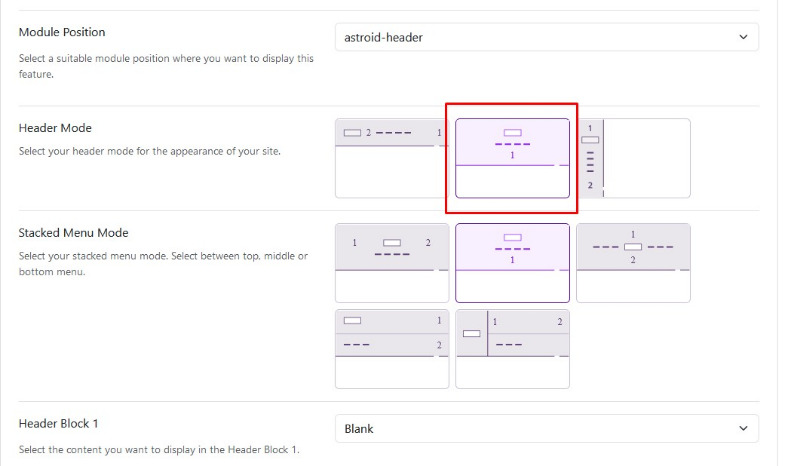Choose the sidebar header mode thumbnail
This screenshot has height=466, width=800.
pos(633,158)
